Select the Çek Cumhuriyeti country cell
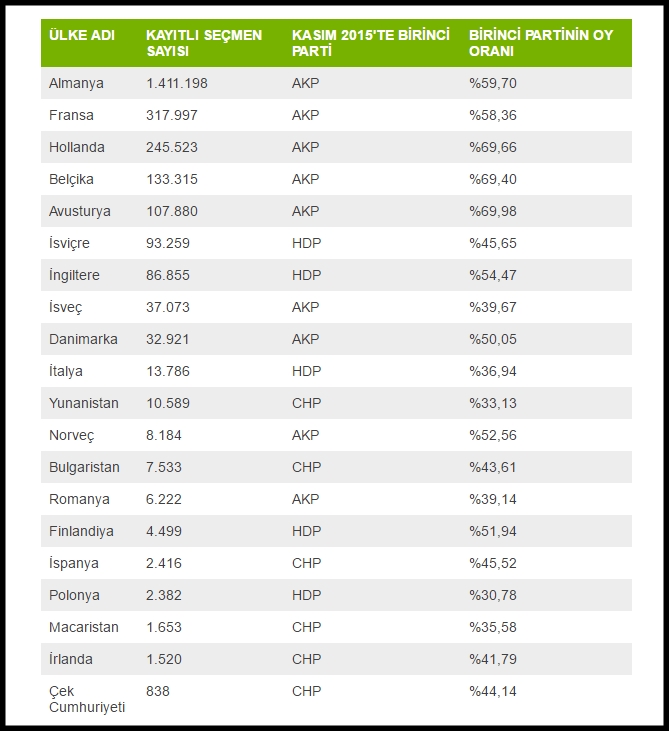Screen dimensions: 669x731 (x=87, y=698)
